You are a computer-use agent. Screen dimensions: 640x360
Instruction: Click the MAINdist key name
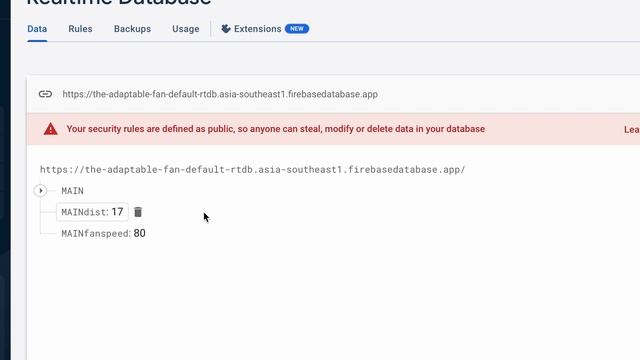tap(84, 212)
